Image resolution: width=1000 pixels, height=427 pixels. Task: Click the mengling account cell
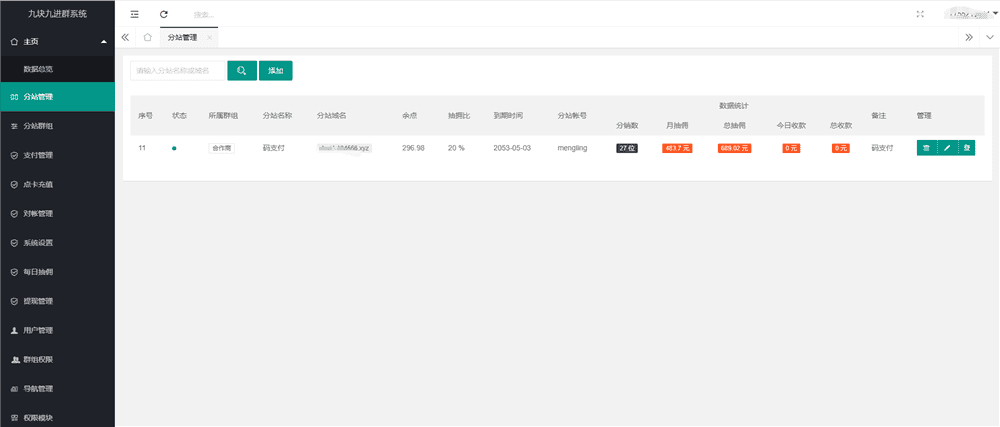572,148
